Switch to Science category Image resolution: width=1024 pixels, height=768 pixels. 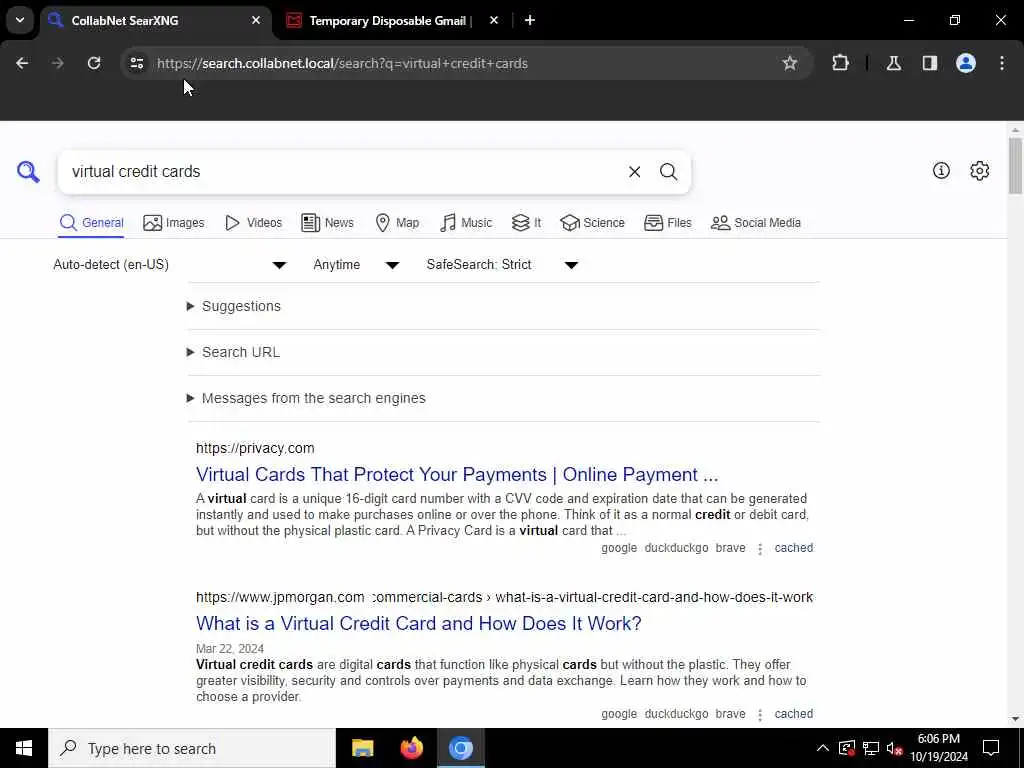592,223
